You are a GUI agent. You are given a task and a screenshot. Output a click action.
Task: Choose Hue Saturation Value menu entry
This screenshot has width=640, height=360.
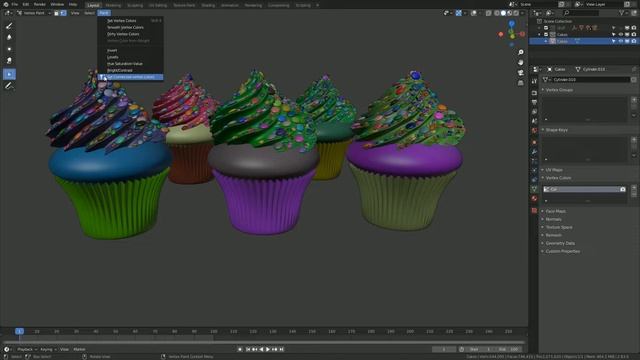click(131, 64)
